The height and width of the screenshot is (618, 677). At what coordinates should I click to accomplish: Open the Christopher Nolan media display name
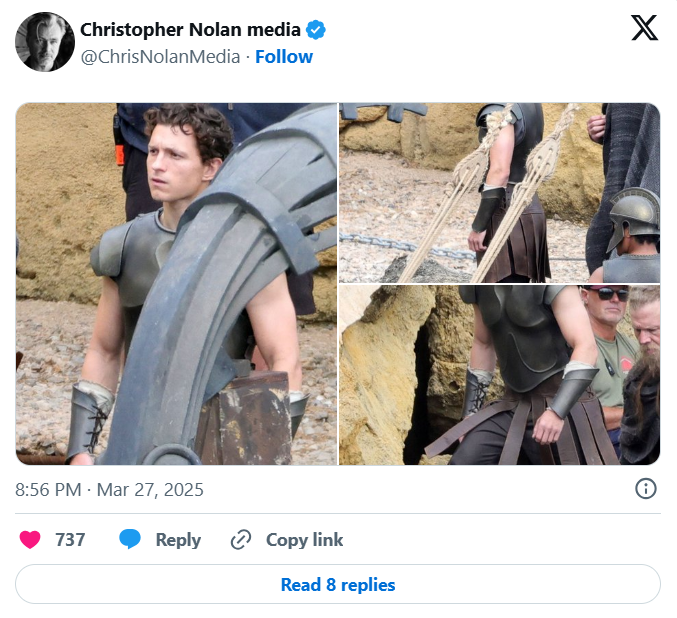click(190, 30)
